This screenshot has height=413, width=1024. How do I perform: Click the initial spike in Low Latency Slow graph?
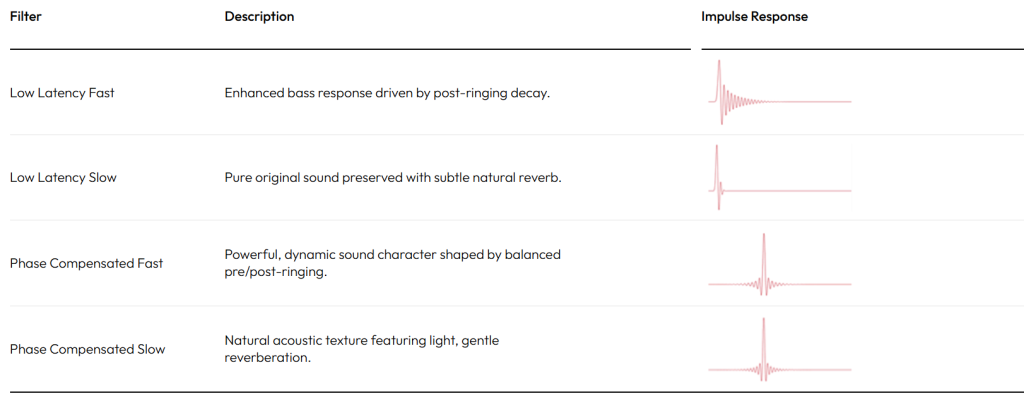click(x=716, y=167)
